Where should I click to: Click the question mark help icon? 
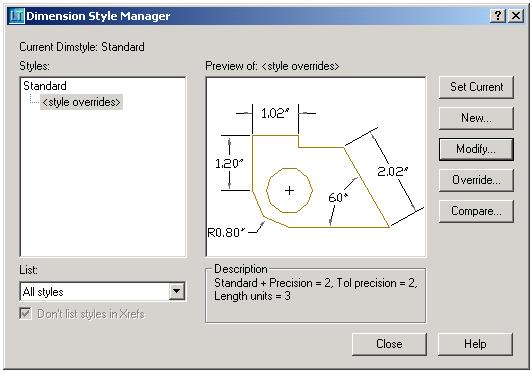(498, 16)
